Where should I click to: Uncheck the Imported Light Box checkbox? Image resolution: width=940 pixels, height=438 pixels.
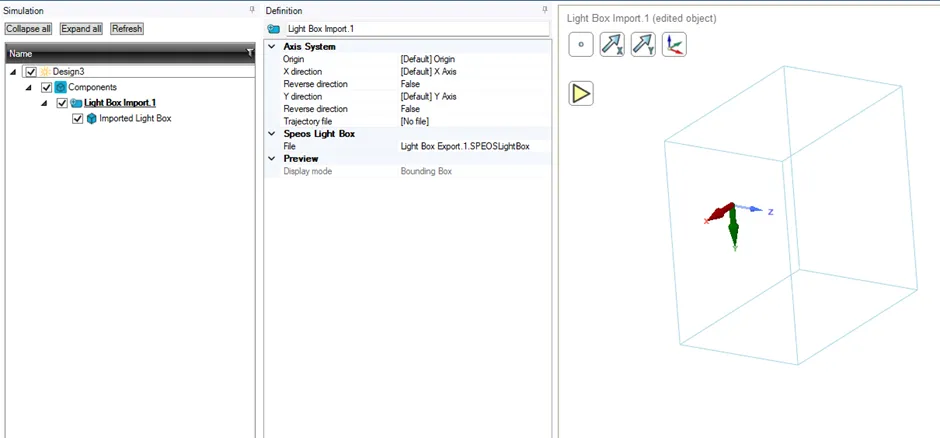pyautogui.click(x=77, y=119)
